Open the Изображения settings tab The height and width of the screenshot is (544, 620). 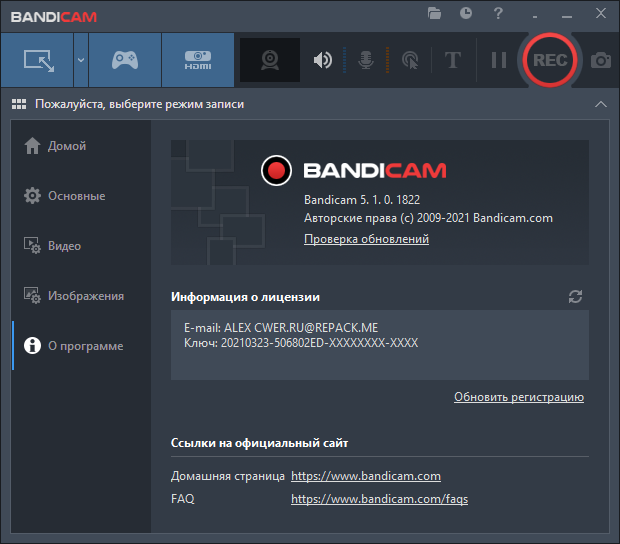pos(81,296)
